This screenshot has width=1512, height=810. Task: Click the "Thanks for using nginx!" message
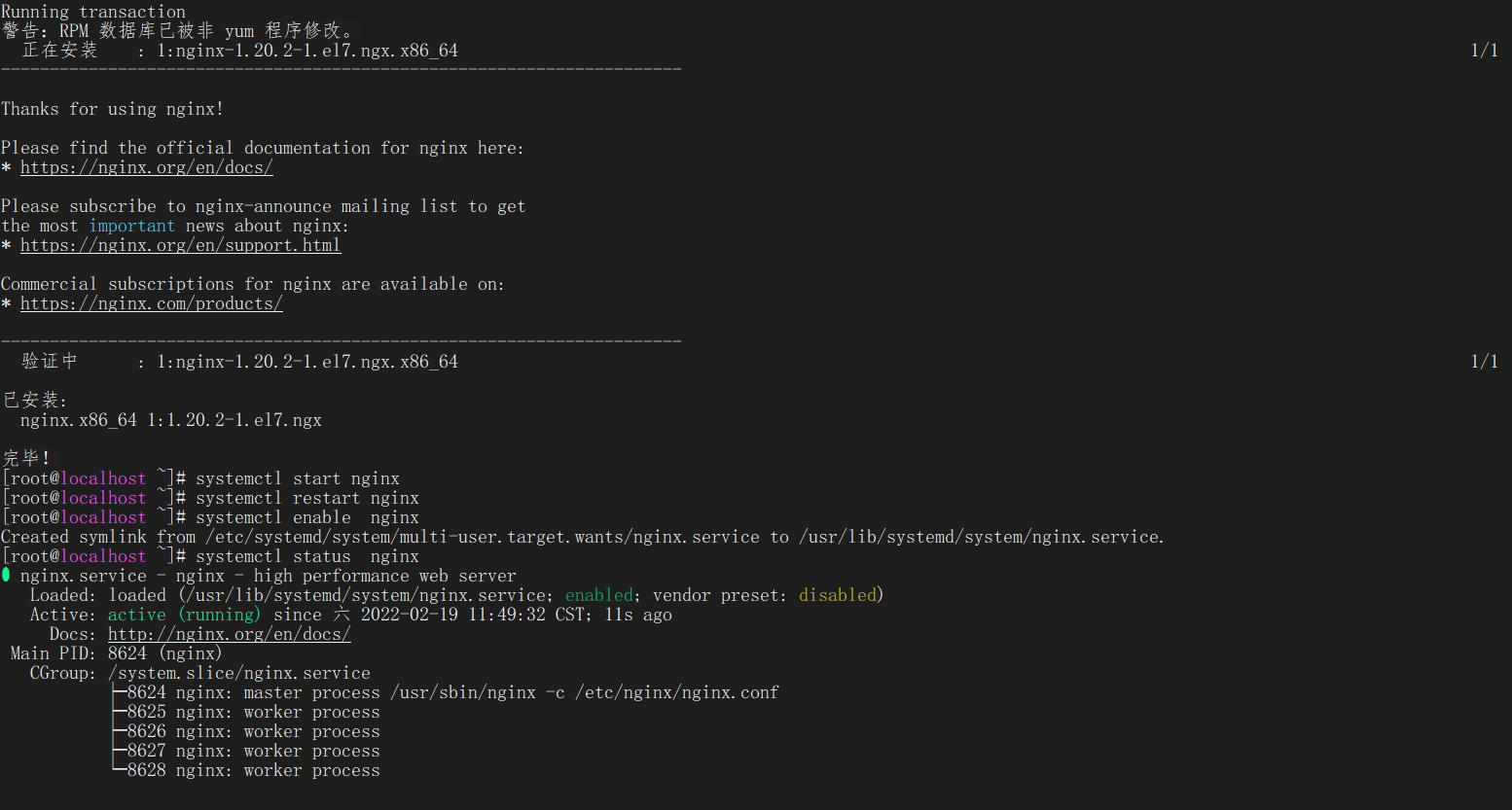pos(112,109)
